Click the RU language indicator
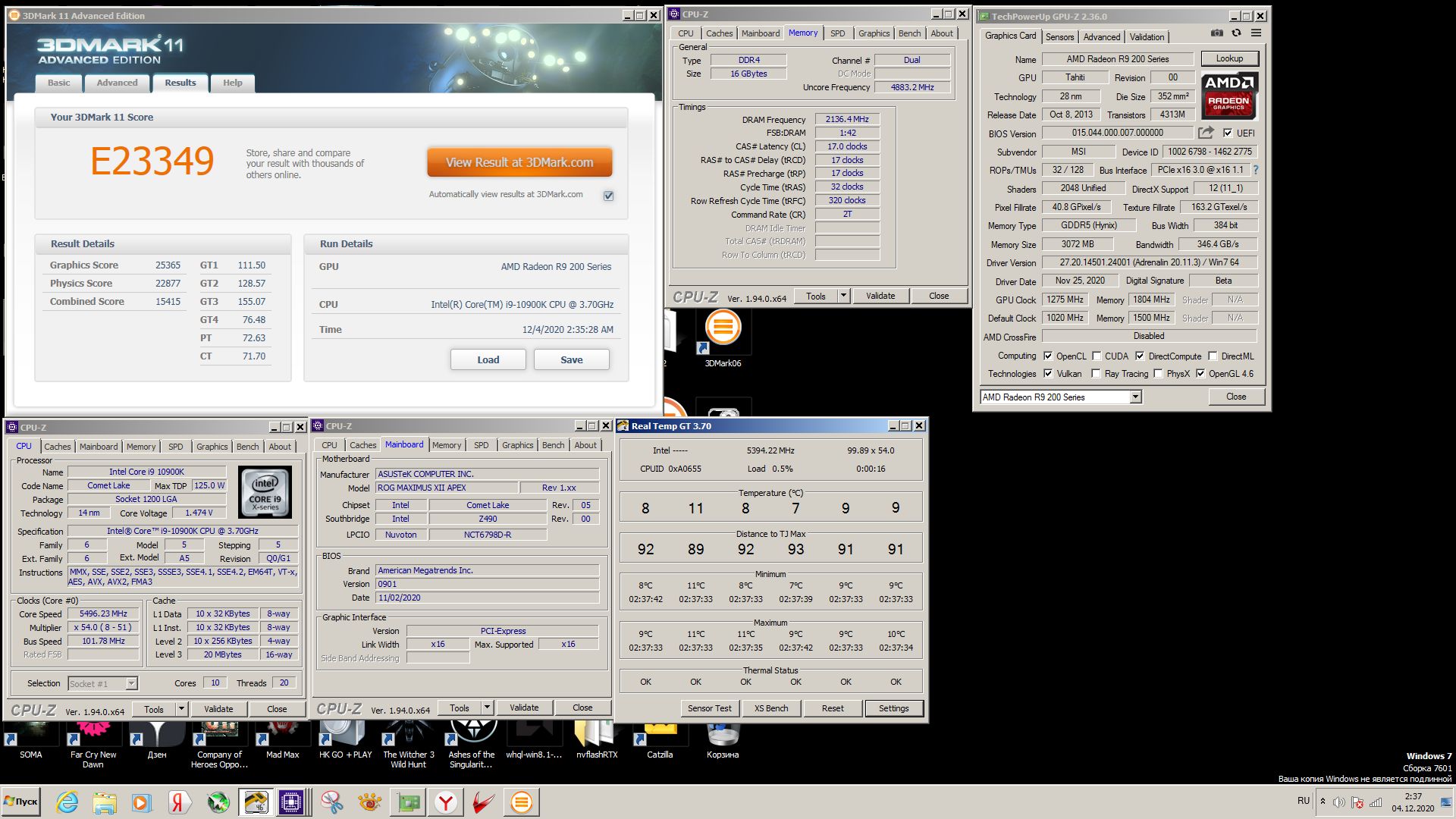 1304,801
